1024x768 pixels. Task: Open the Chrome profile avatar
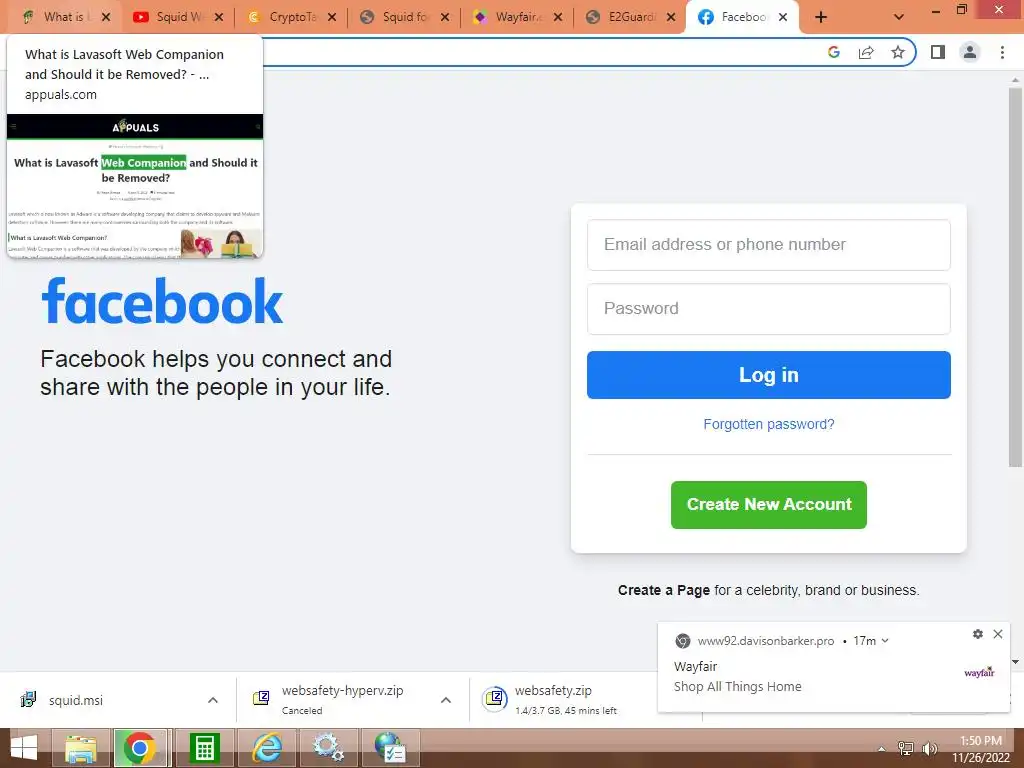click(970, 52)
